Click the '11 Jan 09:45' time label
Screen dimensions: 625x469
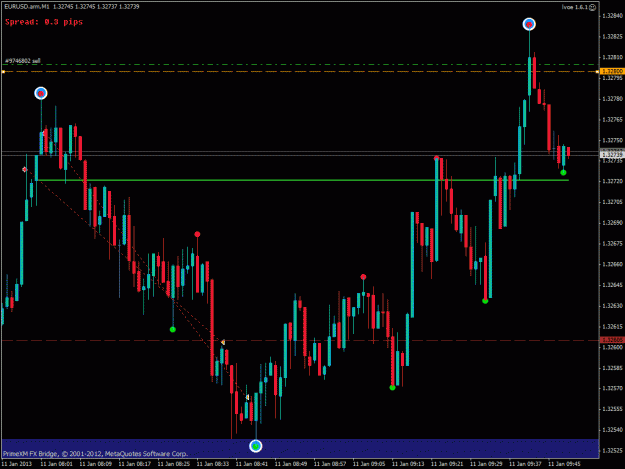click(x=564, y=464)
